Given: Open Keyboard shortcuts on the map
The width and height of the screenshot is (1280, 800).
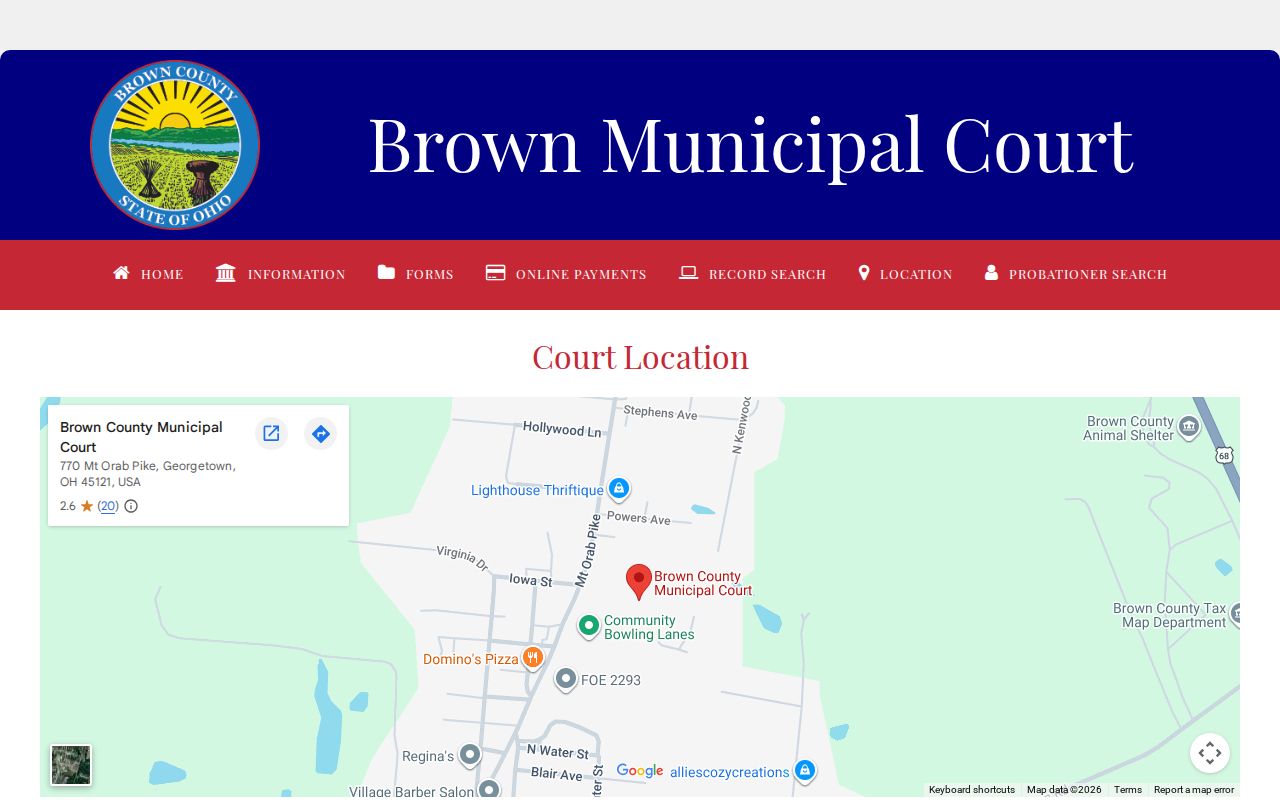Looking at the screenshot, I should click(972, 790).
